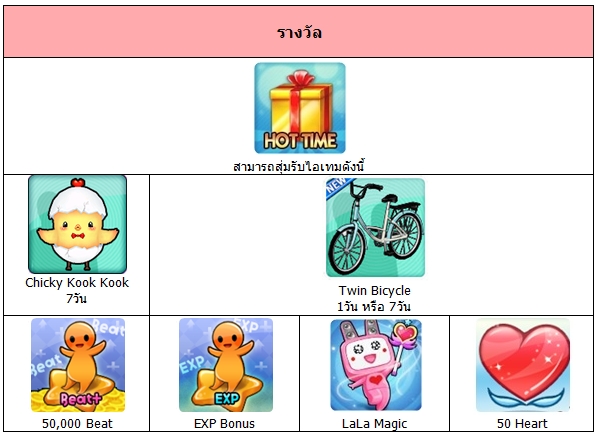Click the Twin Bicycle name label
This screenshot has height=435, width=598.
tap(375, 291)
